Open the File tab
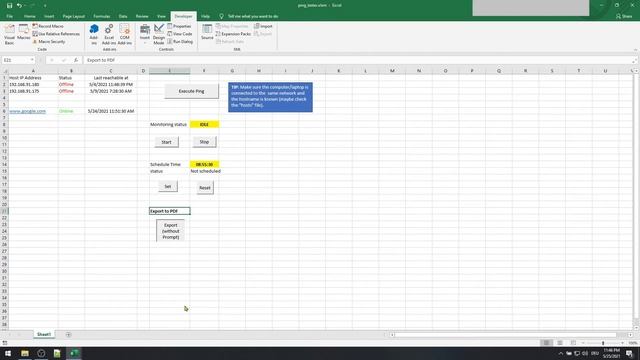The width and height of the screenshot is (640, 360). pos(9,16)
